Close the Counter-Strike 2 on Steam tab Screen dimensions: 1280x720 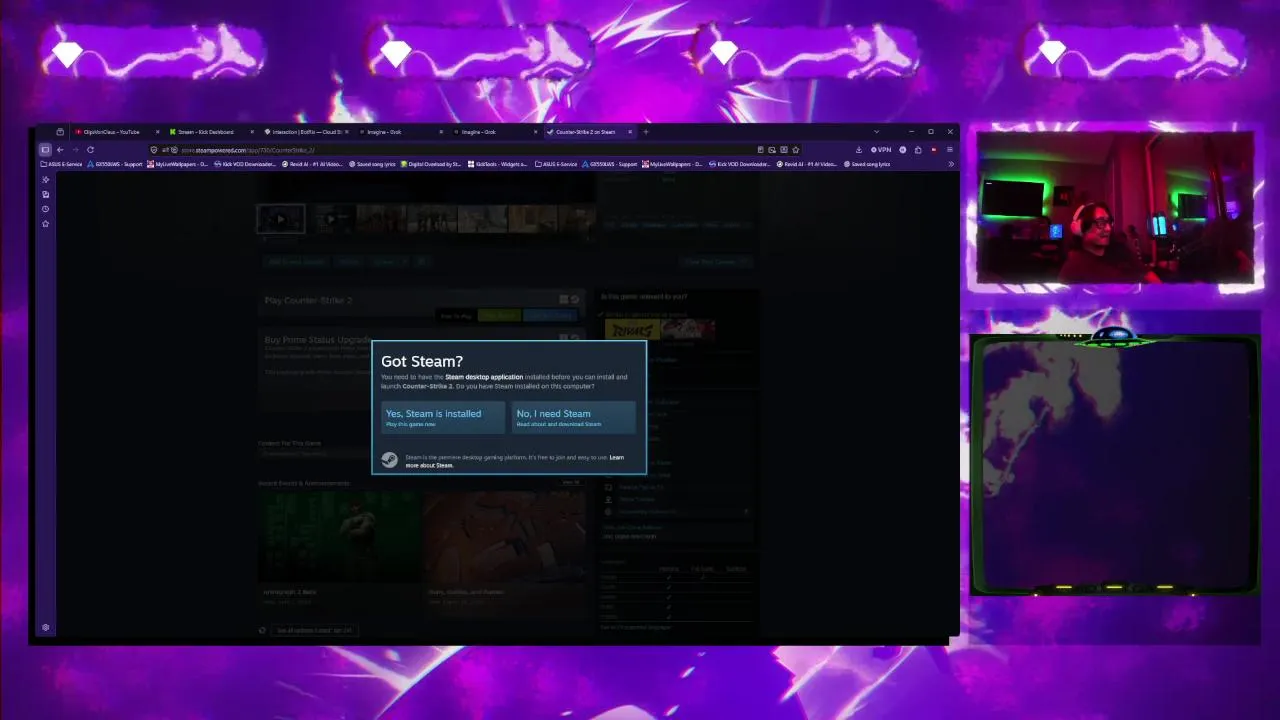point(630,132)
